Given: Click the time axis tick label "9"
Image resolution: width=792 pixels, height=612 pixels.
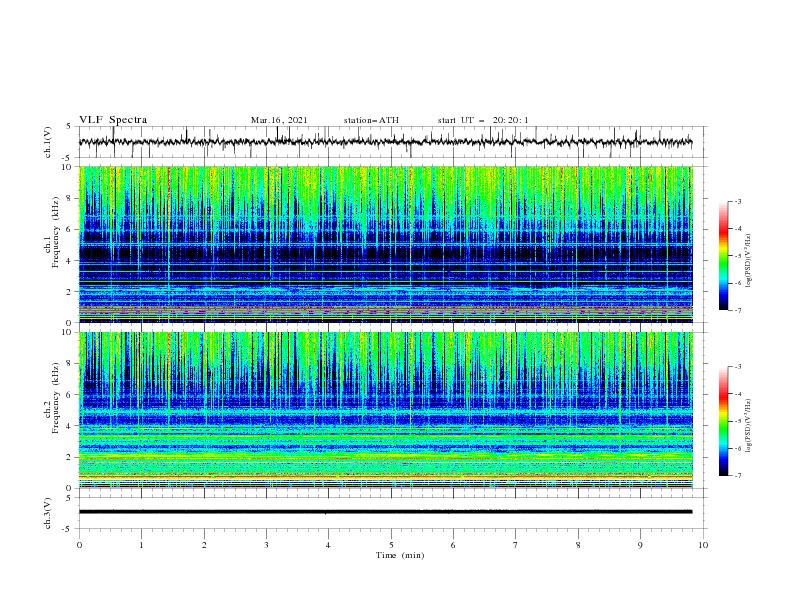Looking at the screenshot, I should pyautogui.click(x=640, y=545).
